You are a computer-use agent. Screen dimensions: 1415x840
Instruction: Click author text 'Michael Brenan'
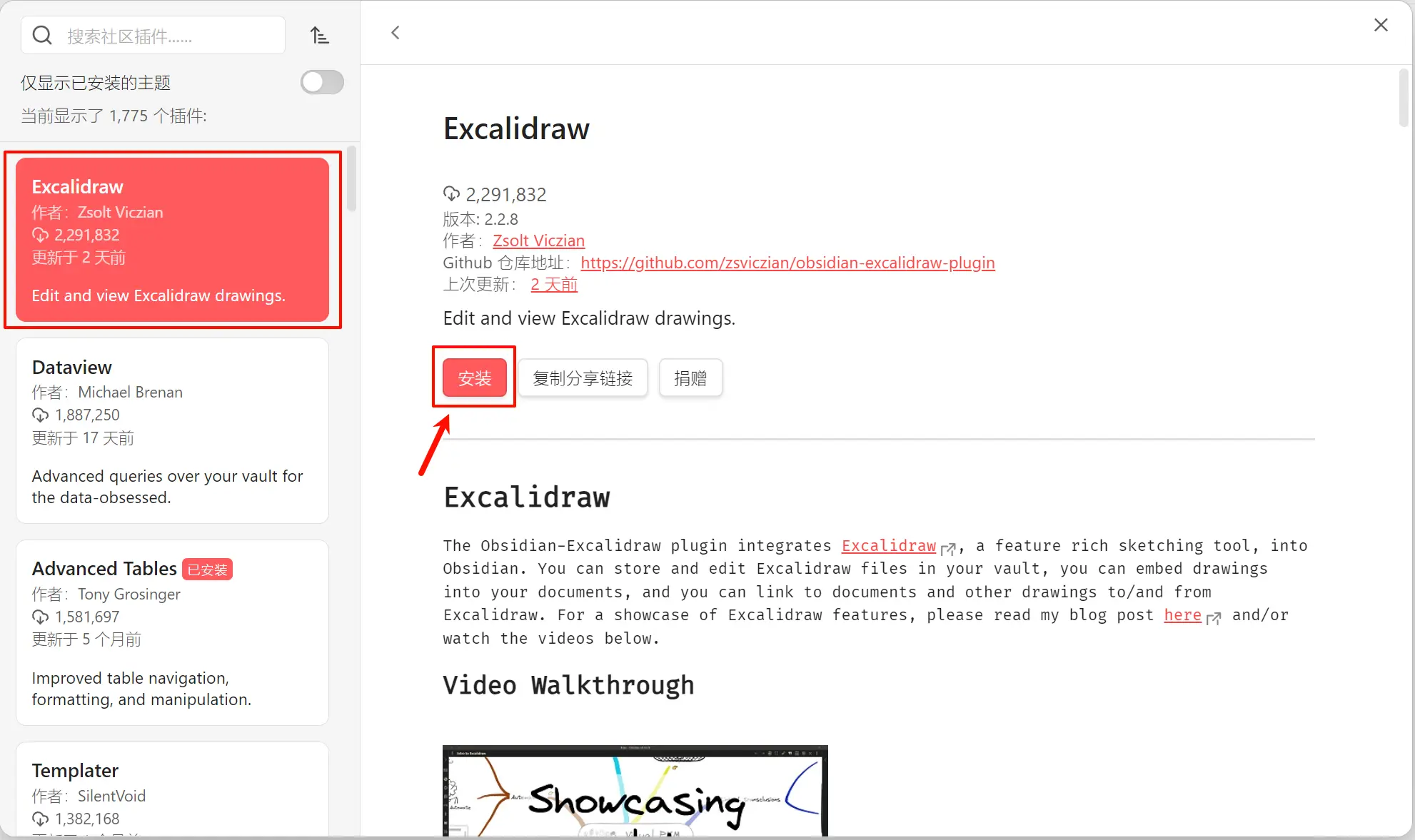130,392
